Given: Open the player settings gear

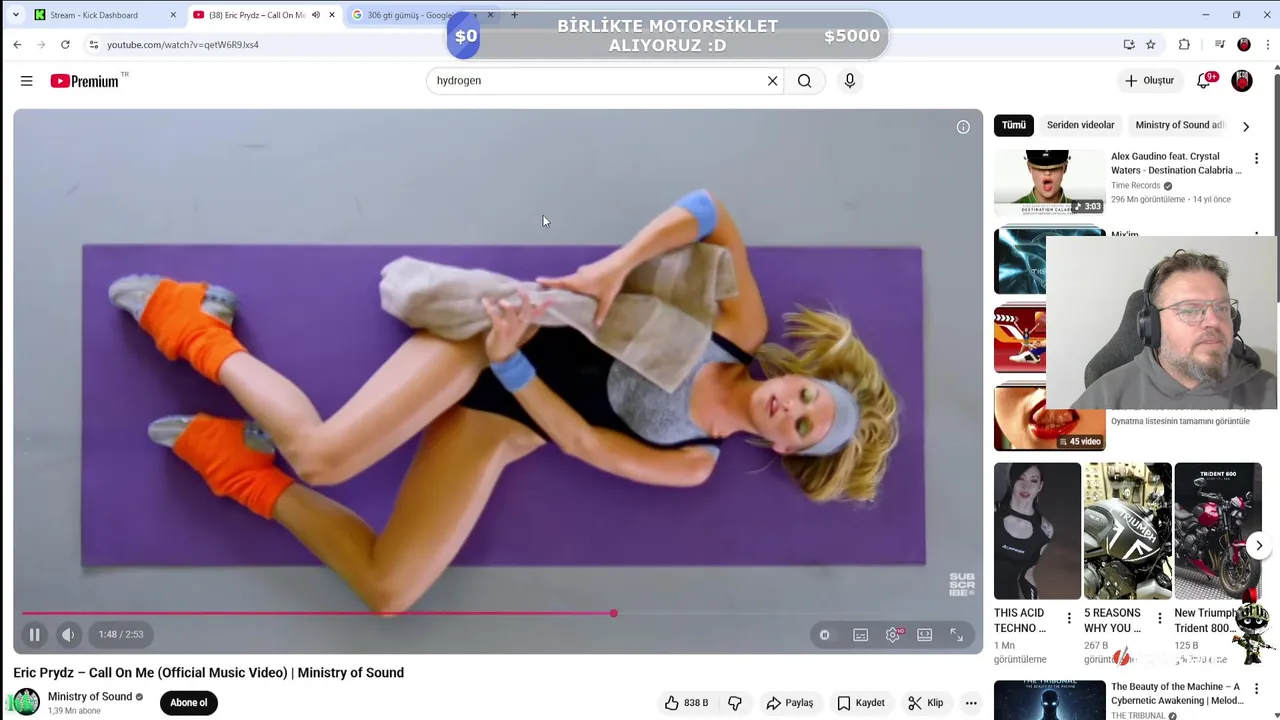Looking at the screenshot, I should click(x=893, y=635).
